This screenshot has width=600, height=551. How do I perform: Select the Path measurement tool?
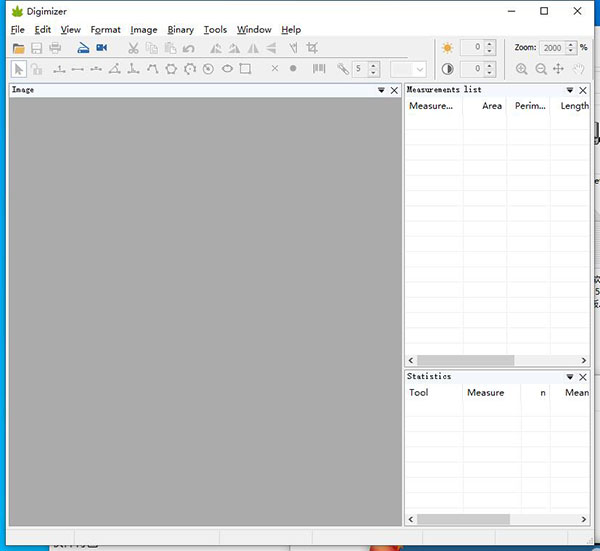[x=152, y=69]
